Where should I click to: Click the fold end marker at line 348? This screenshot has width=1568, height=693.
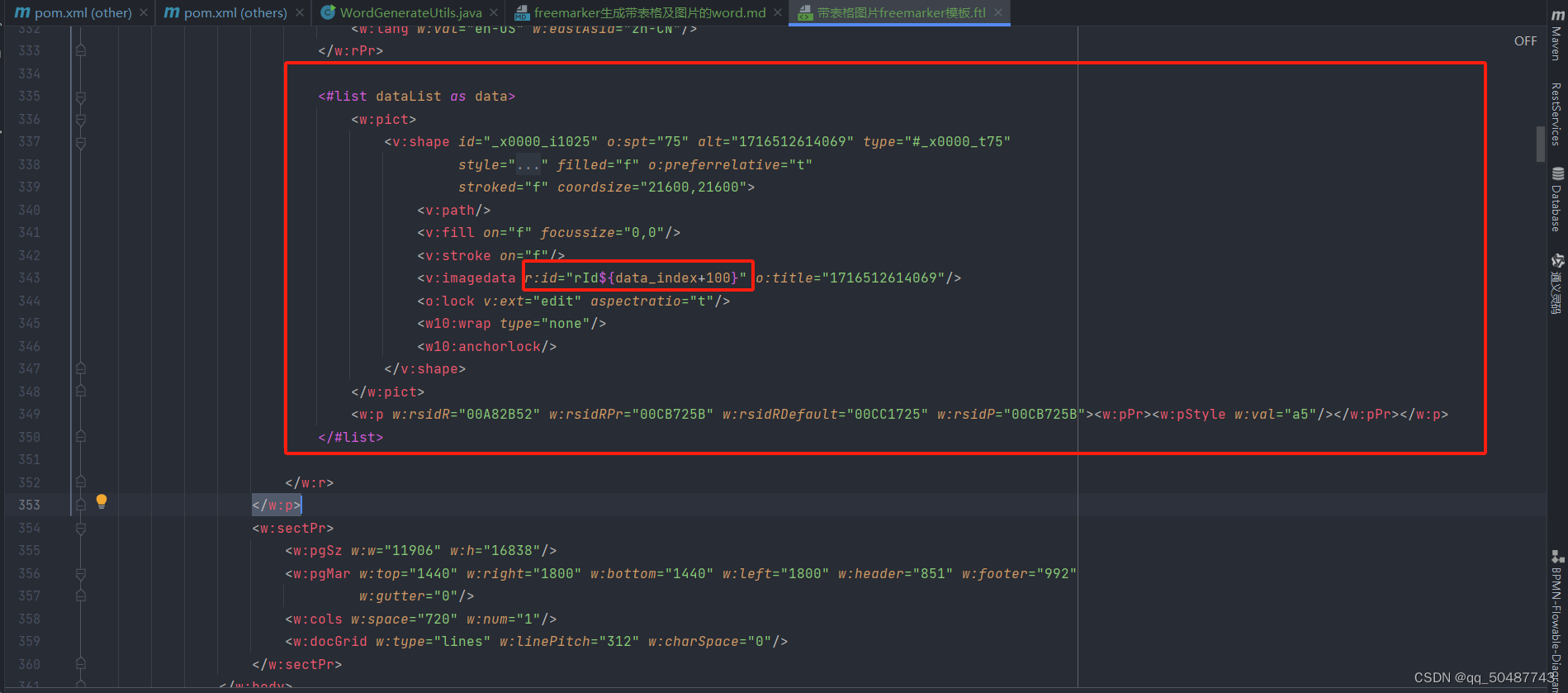pyautogui.click(x=81, y=392)
